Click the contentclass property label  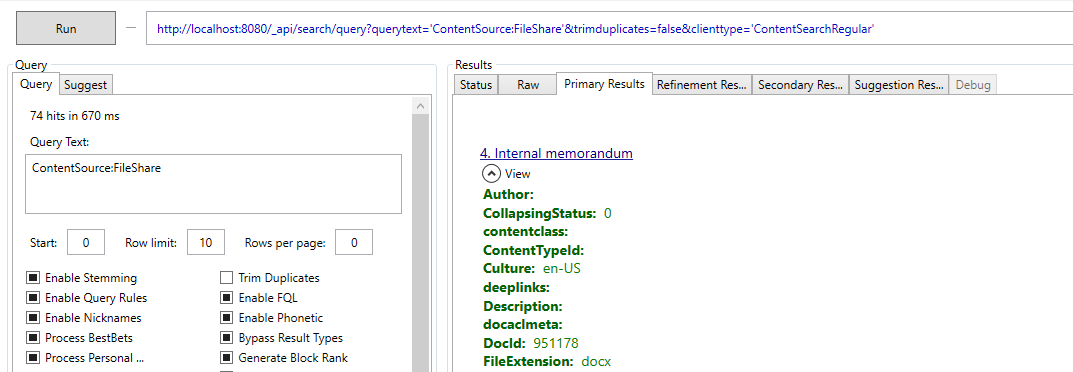(x=526, y=232)
